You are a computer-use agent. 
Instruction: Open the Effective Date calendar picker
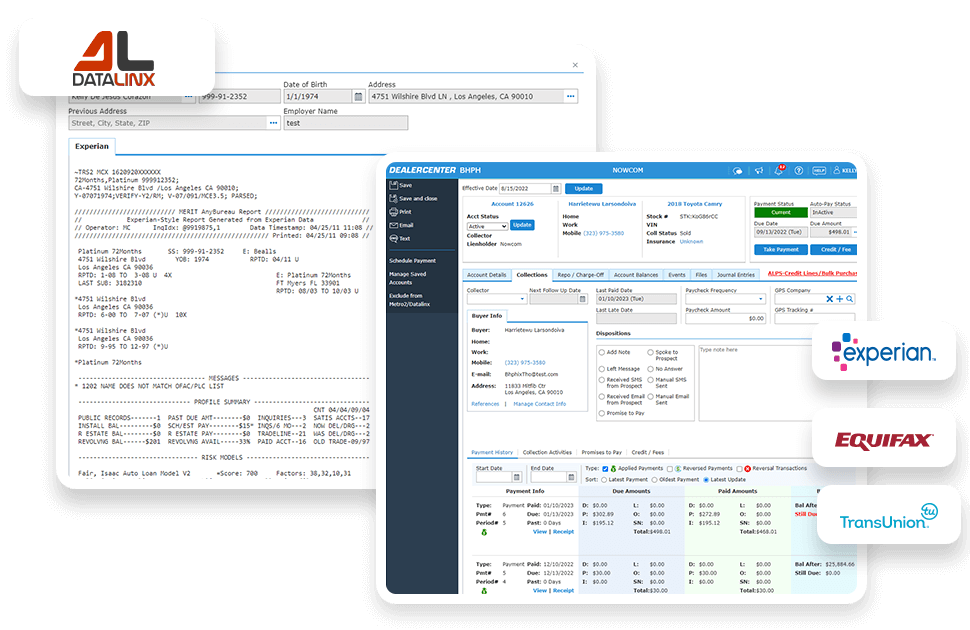pyautogui.click(x=556, y=189)
